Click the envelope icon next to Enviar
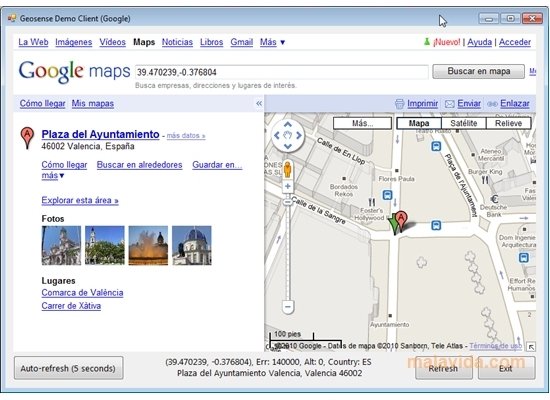Screen dimensions: 550x400 (450, 104)
